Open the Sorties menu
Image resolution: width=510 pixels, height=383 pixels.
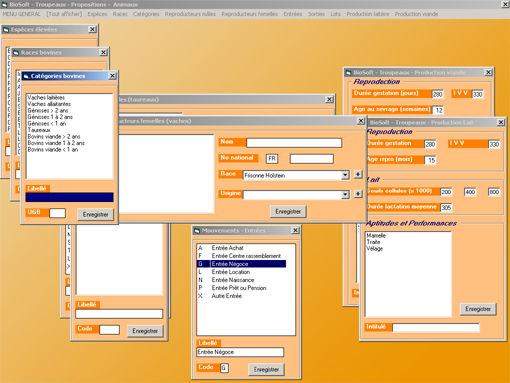[x=316, y=14]
